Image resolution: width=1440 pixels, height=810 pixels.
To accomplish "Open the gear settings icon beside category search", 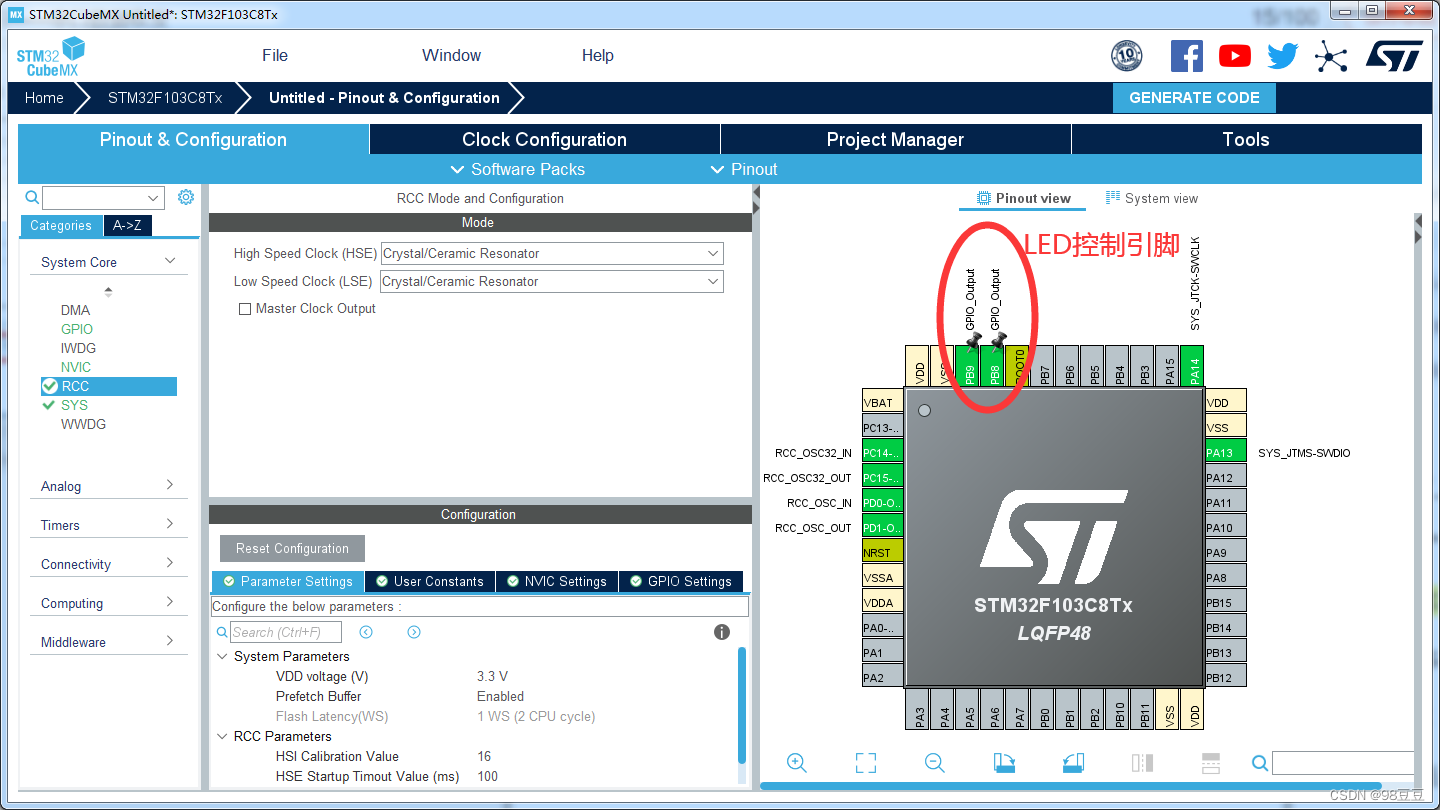I will [x=186, y=197].
